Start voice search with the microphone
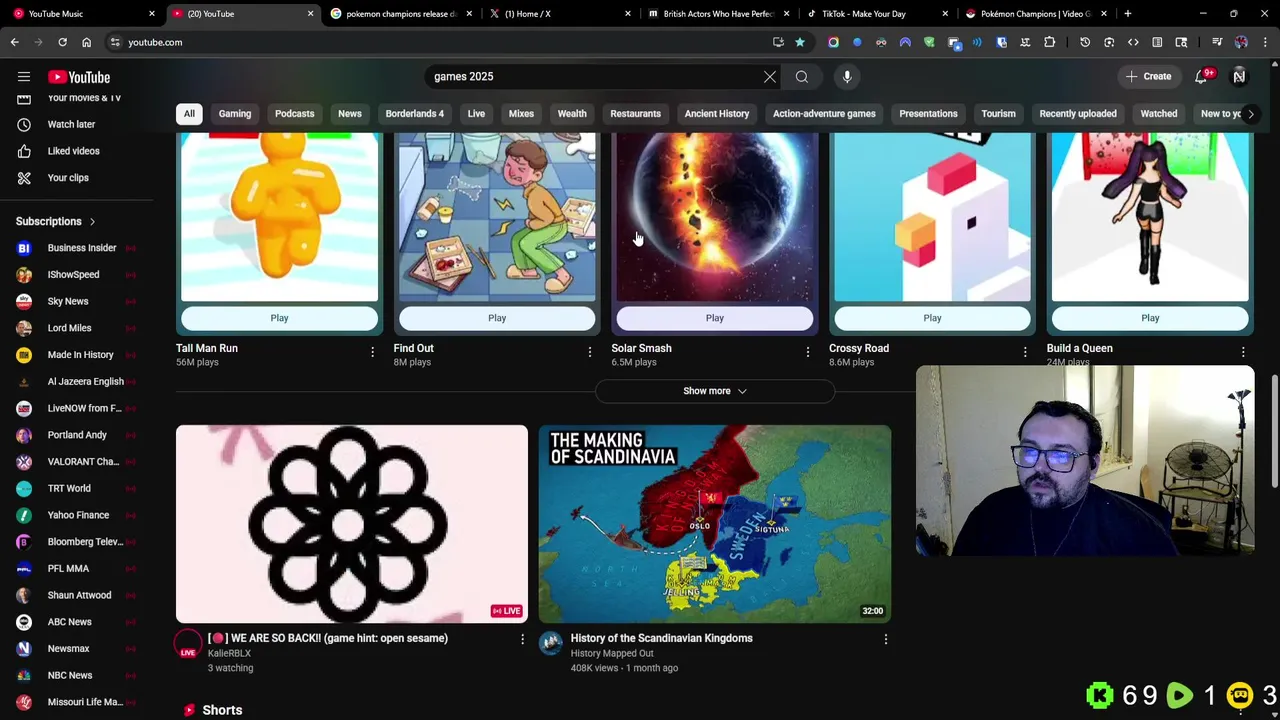The height and width of the screenshot is (720, 1280). 847,77
